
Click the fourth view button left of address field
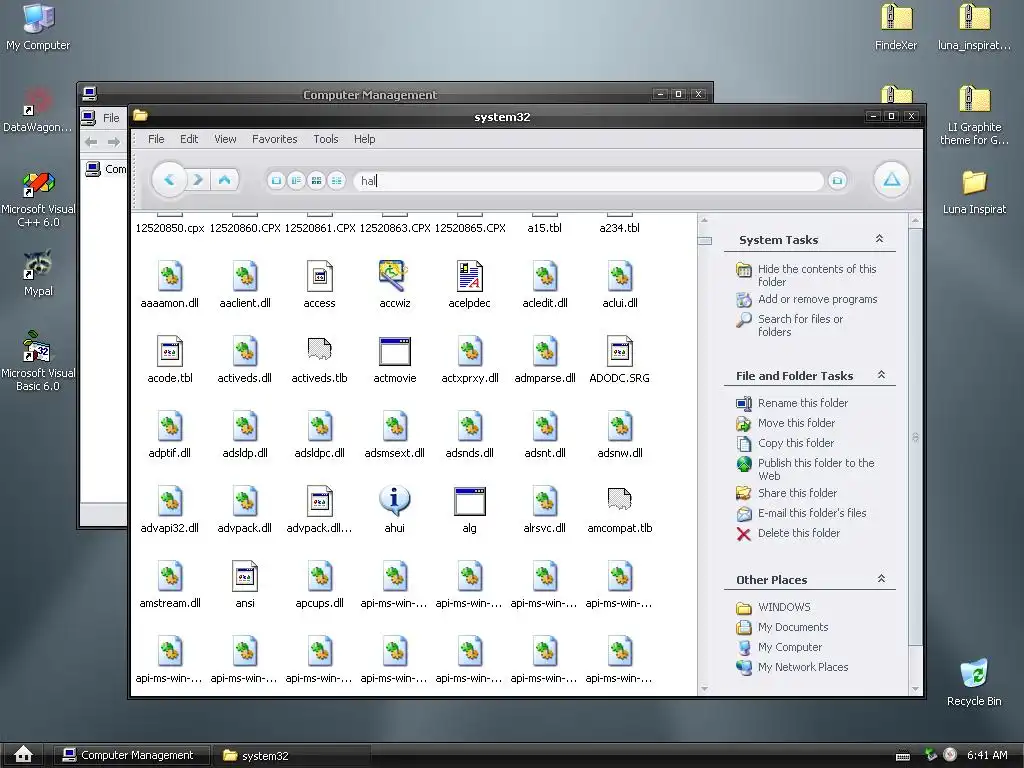point(336,180)
